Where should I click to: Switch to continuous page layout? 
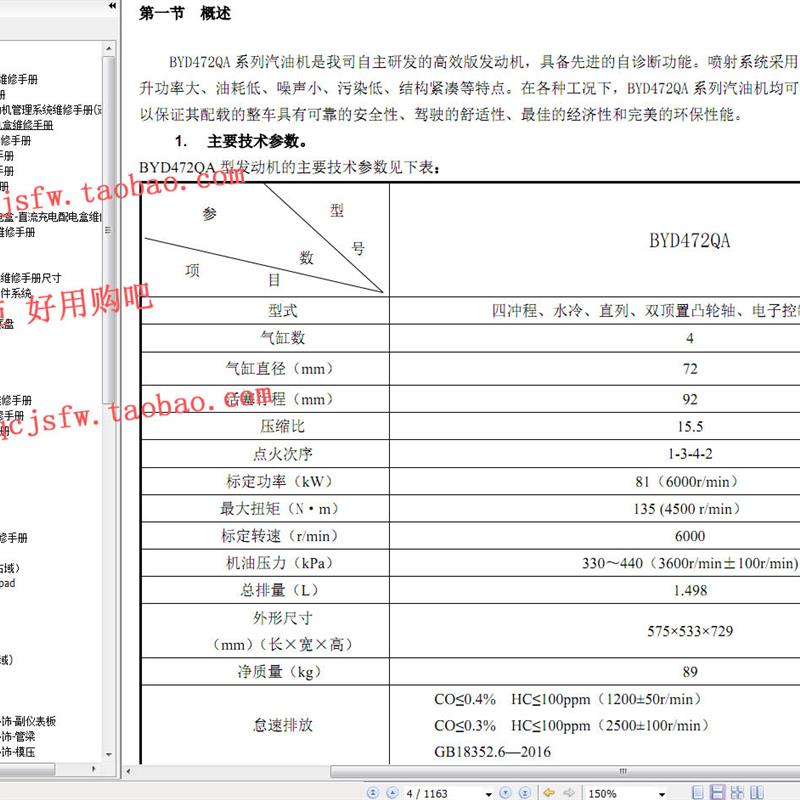717,792
